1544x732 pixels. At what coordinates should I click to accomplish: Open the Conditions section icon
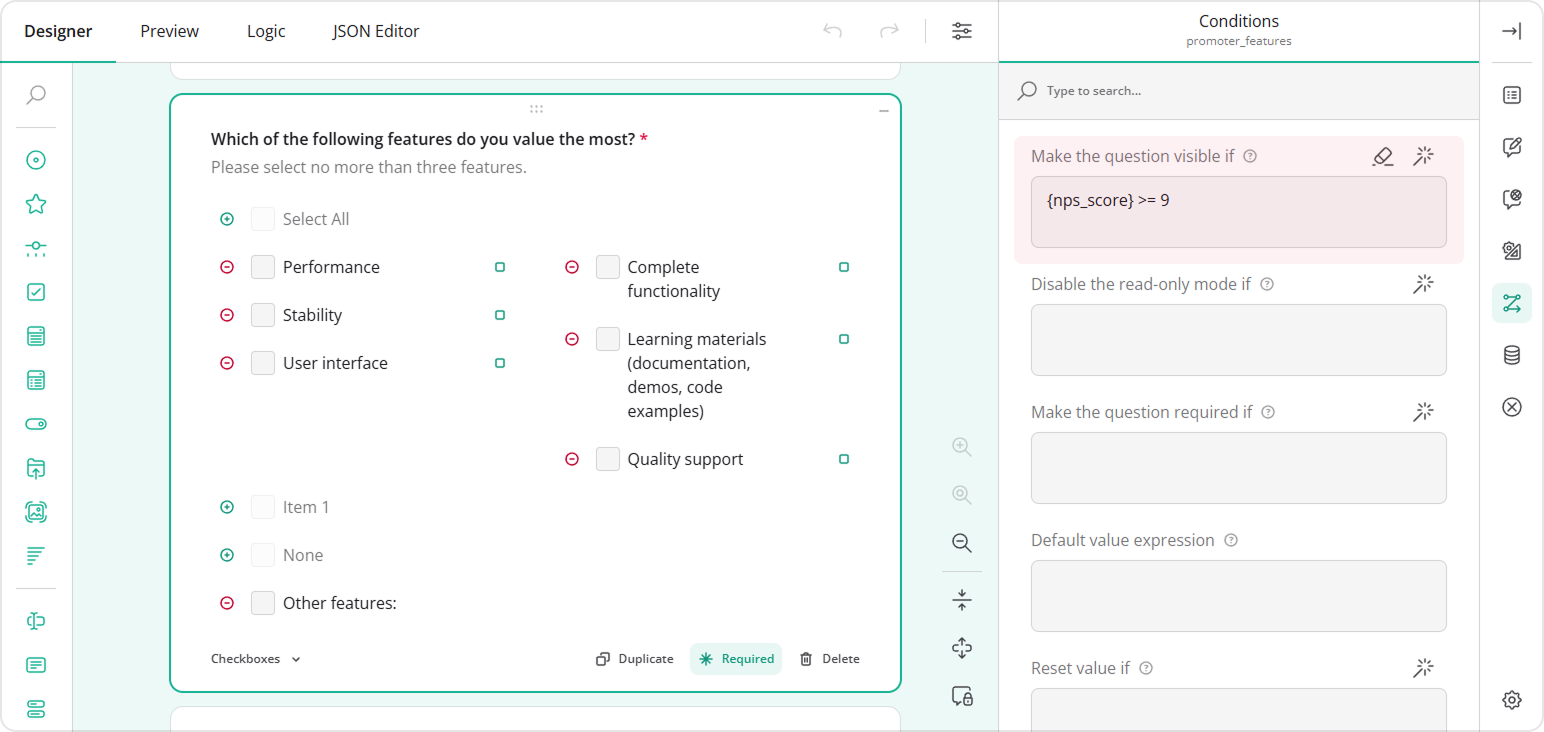coord(1512,303)
